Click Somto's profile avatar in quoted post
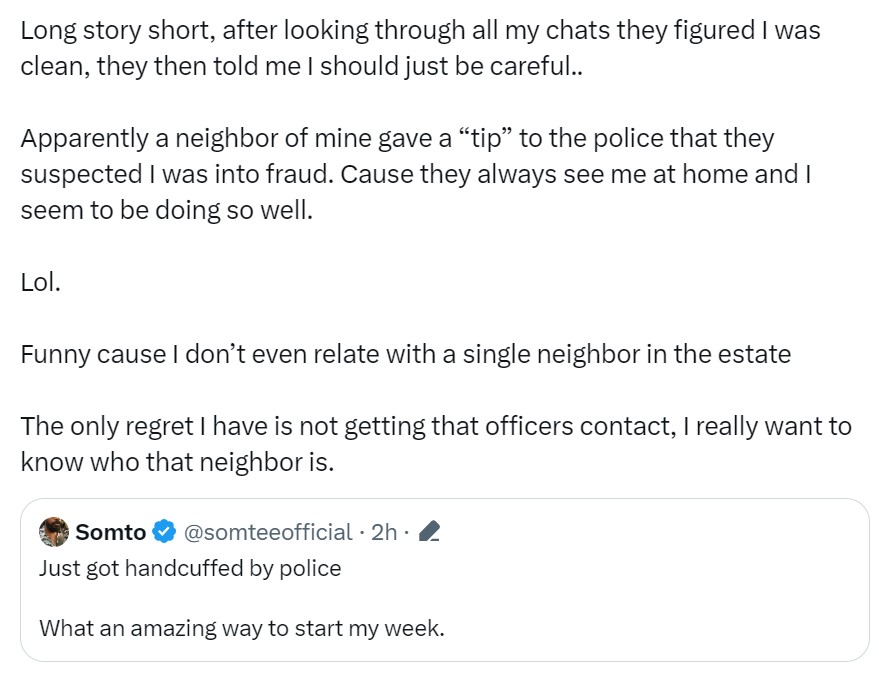 54,532
